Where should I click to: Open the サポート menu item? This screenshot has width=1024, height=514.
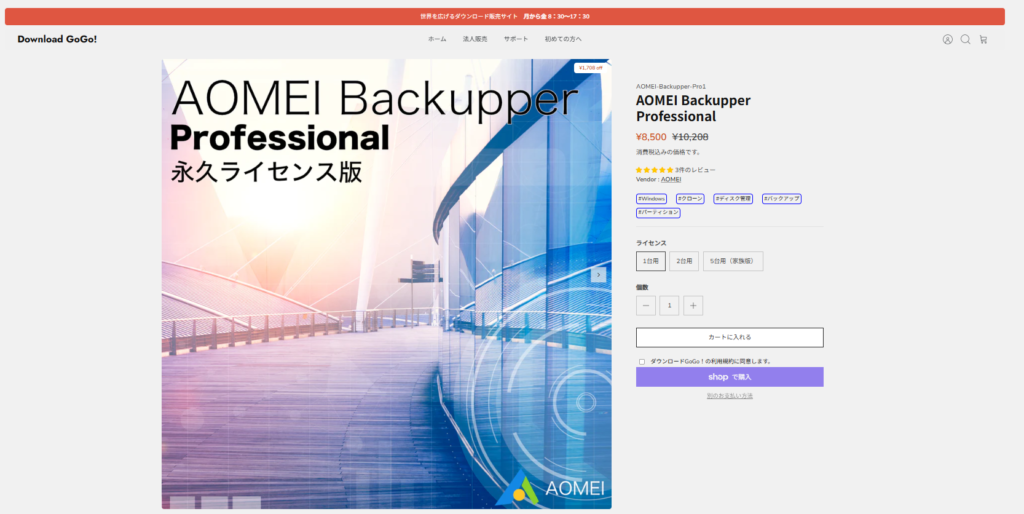[x=516, y=39]
